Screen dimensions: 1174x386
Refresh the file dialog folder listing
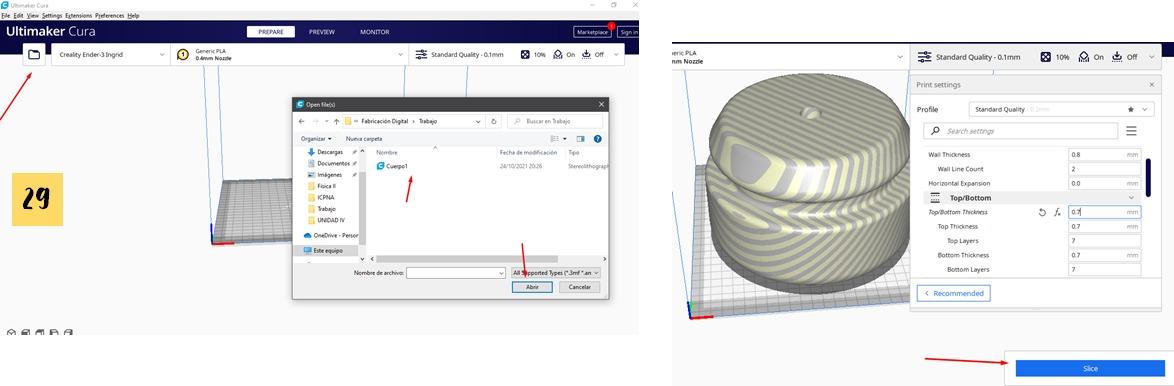click(493, 121)
